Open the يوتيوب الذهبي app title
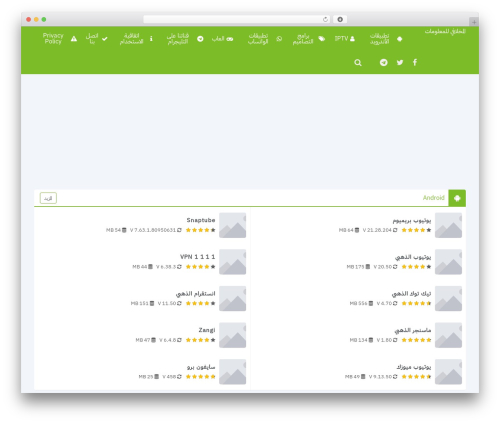This screenshot has width=500, height=423. point(413,257)
